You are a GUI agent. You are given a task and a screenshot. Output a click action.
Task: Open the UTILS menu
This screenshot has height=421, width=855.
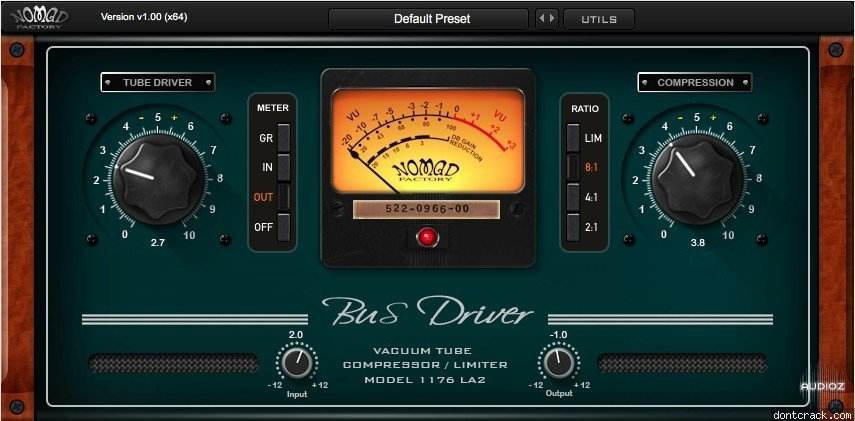coord(599,19)
